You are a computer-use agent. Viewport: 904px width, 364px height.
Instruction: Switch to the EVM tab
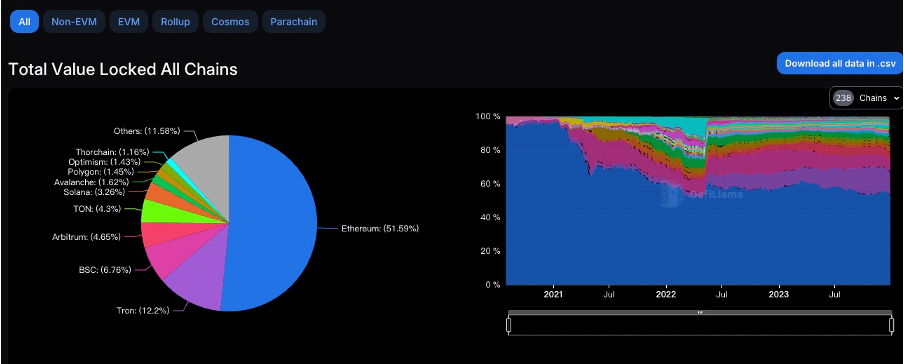129,22
